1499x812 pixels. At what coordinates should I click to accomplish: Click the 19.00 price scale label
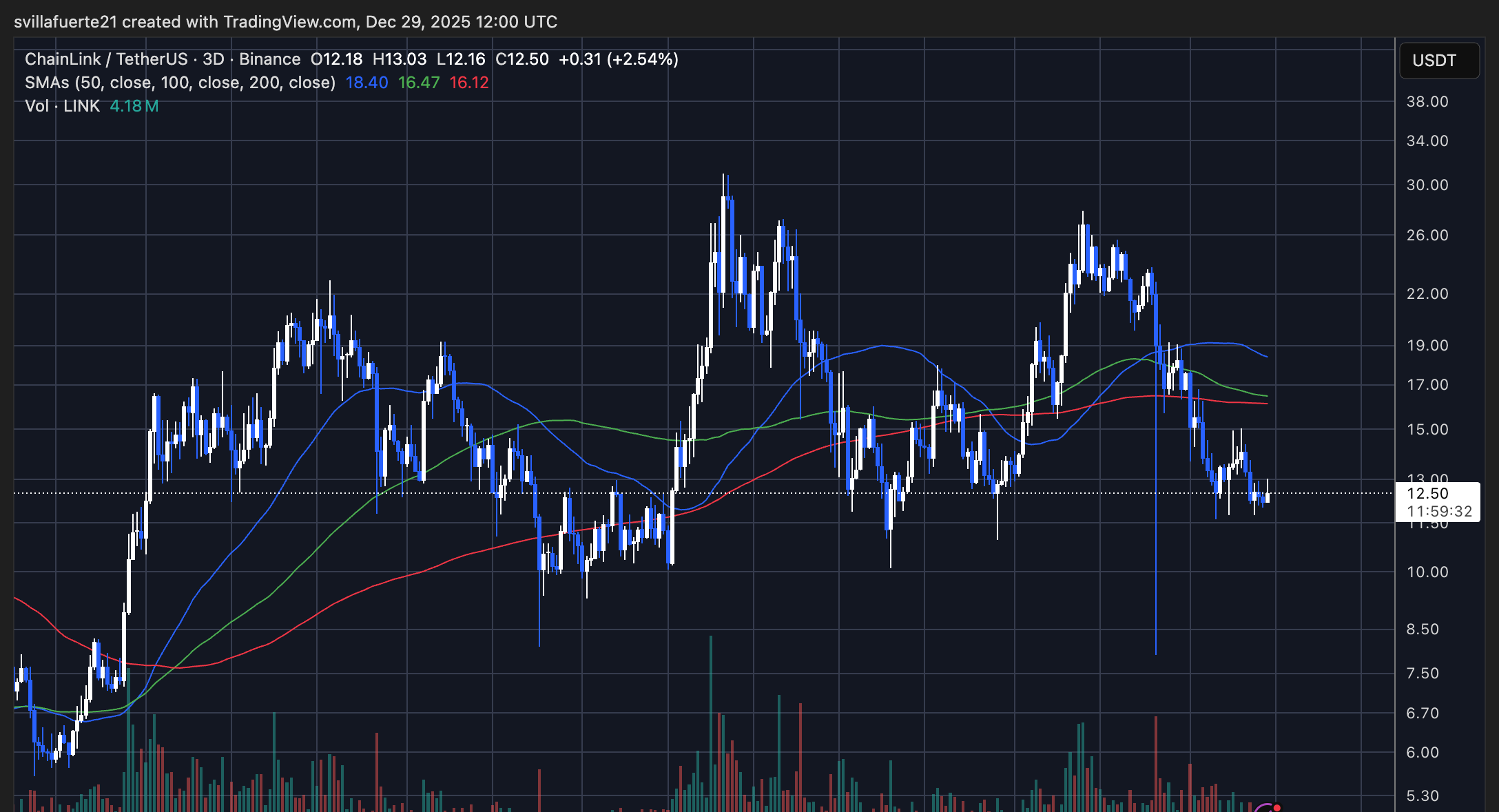(1427, 346)
